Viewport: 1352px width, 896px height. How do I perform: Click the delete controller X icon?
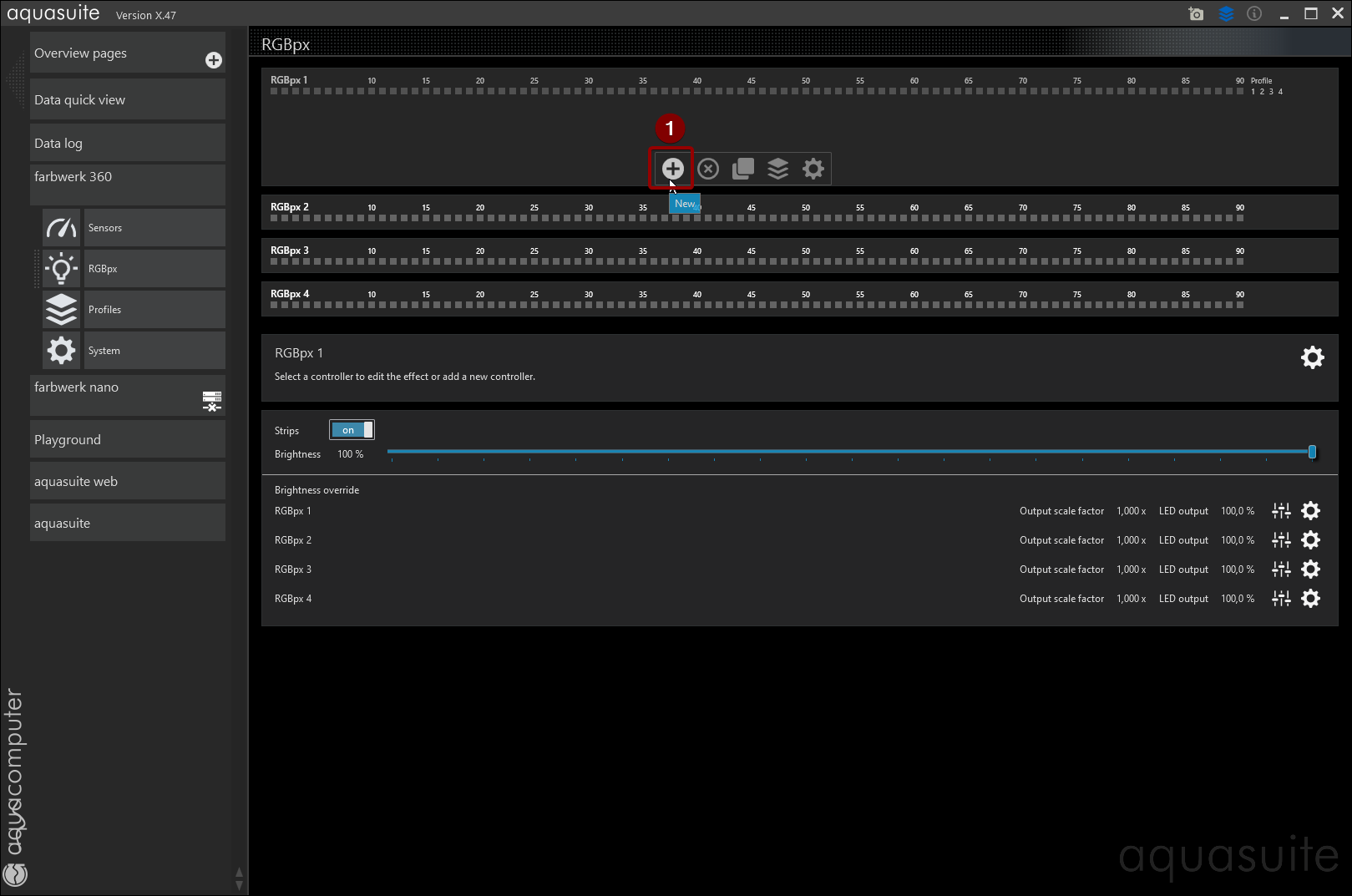coord(708,169)
